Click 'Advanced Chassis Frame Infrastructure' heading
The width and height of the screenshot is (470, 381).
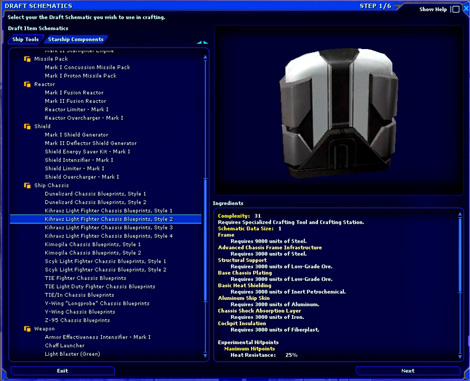(270, 248)
